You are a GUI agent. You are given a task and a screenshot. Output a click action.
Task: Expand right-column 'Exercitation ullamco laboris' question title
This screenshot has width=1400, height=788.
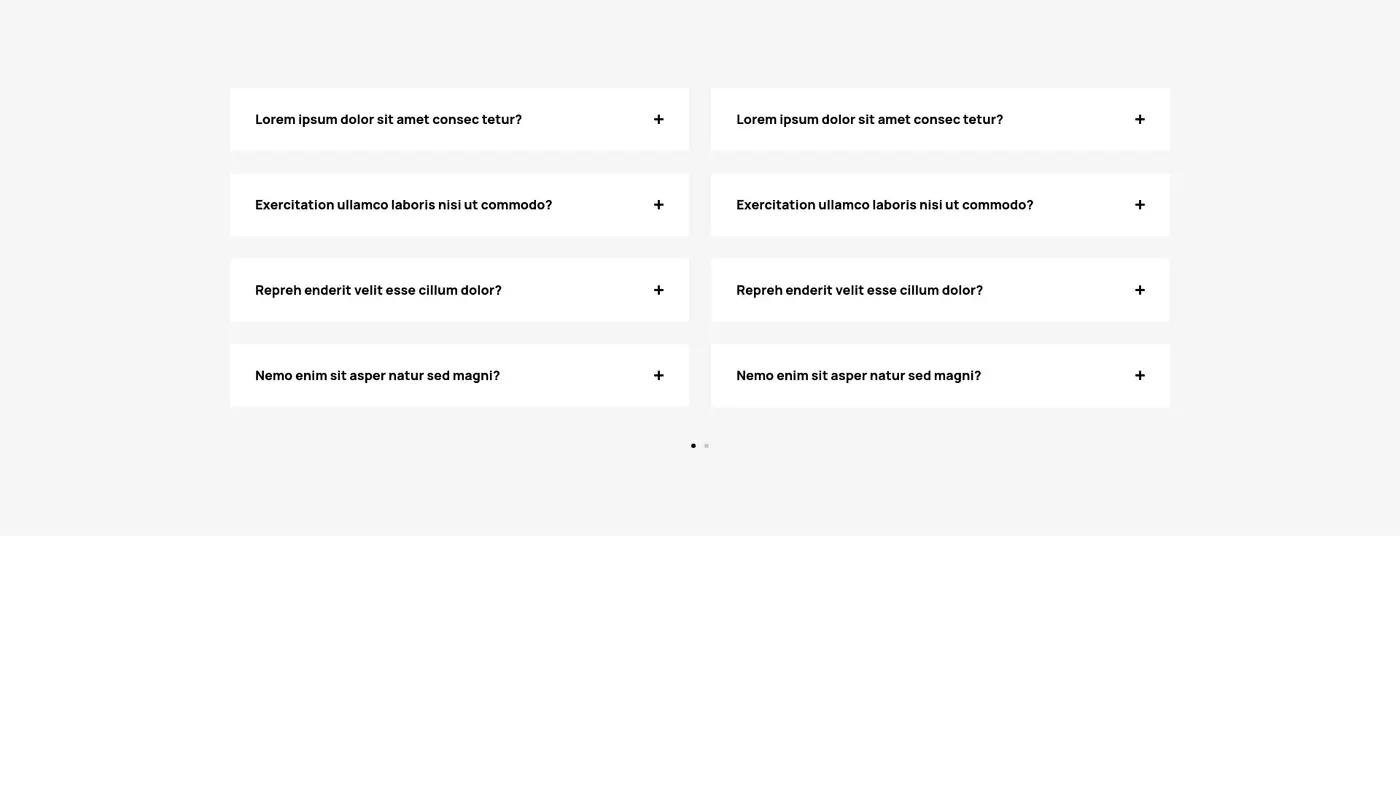[884, 205]
